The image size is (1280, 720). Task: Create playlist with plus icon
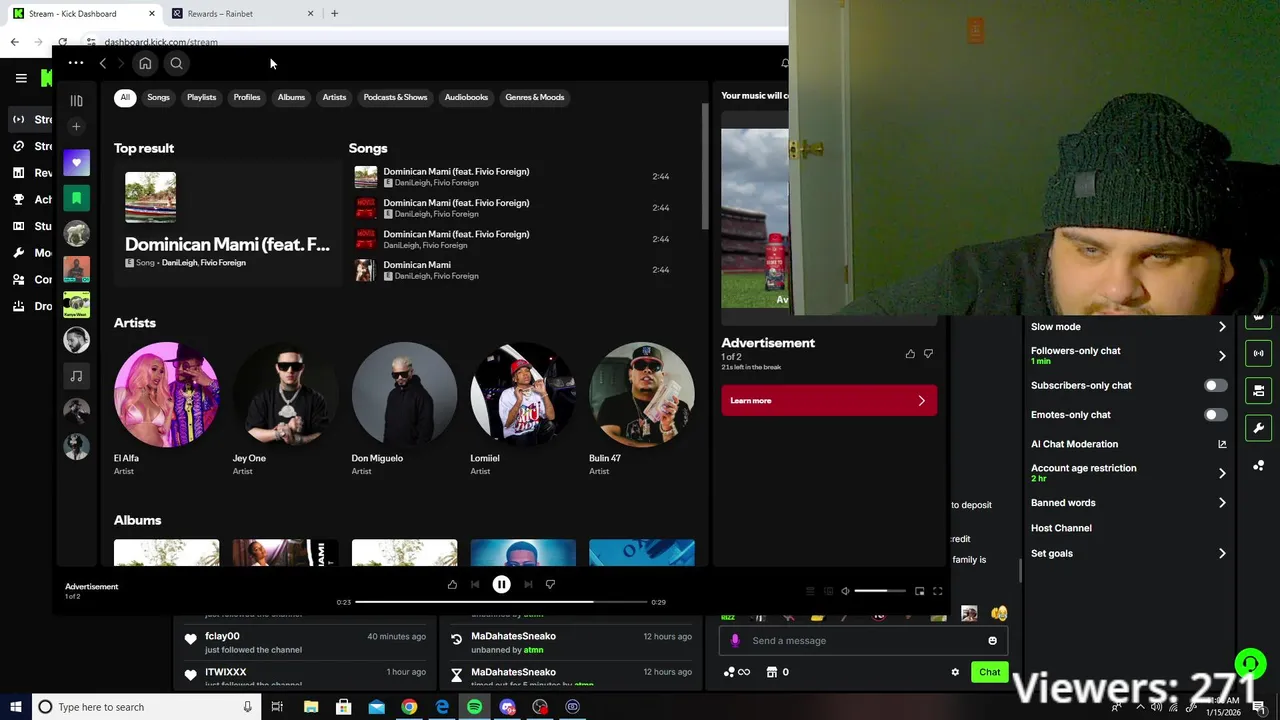click(x=76, y=126)
